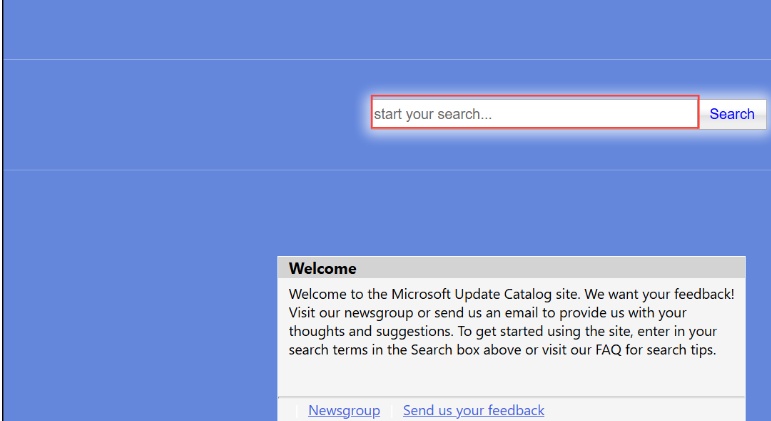
Task: Click the separator between Newsgroup and feedback links
Action: tap(391, 410)
